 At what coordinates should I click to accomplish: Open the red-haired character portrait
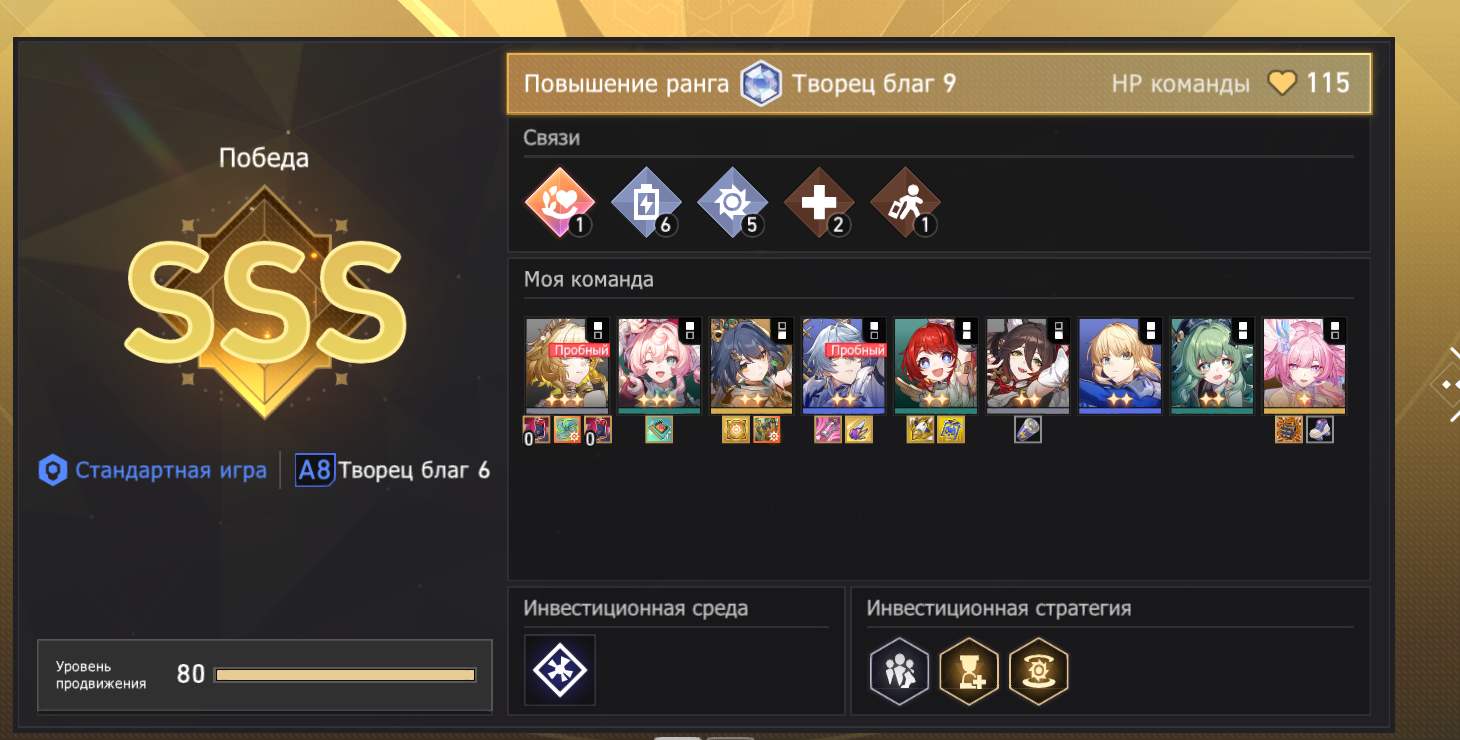click(x=934, y=366)
